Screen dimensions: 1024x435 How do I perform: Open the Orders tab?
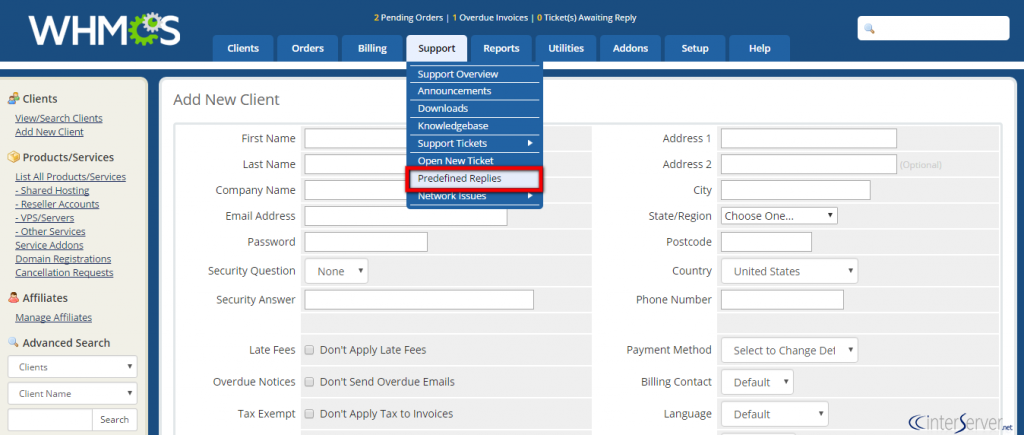[308, 48]
